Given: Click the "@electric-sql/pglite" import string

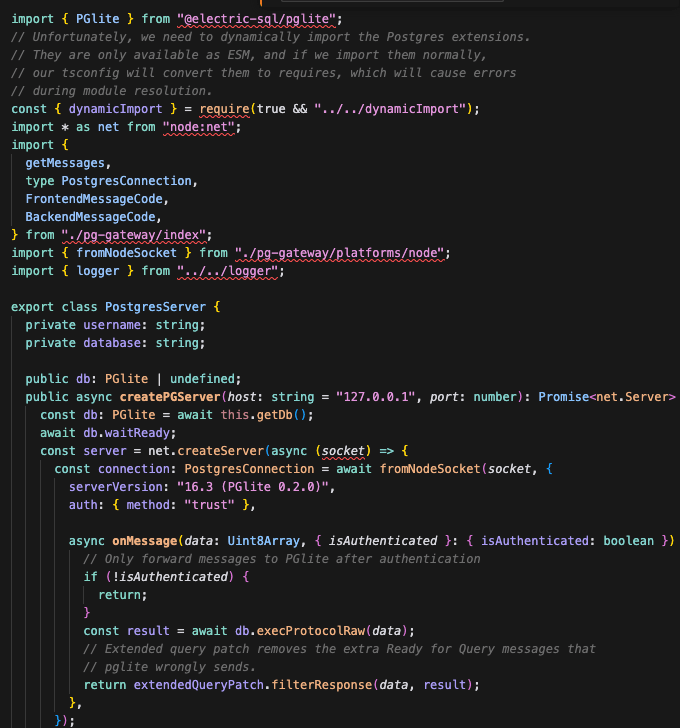Looking at the screenshot, I should (256, 19).
